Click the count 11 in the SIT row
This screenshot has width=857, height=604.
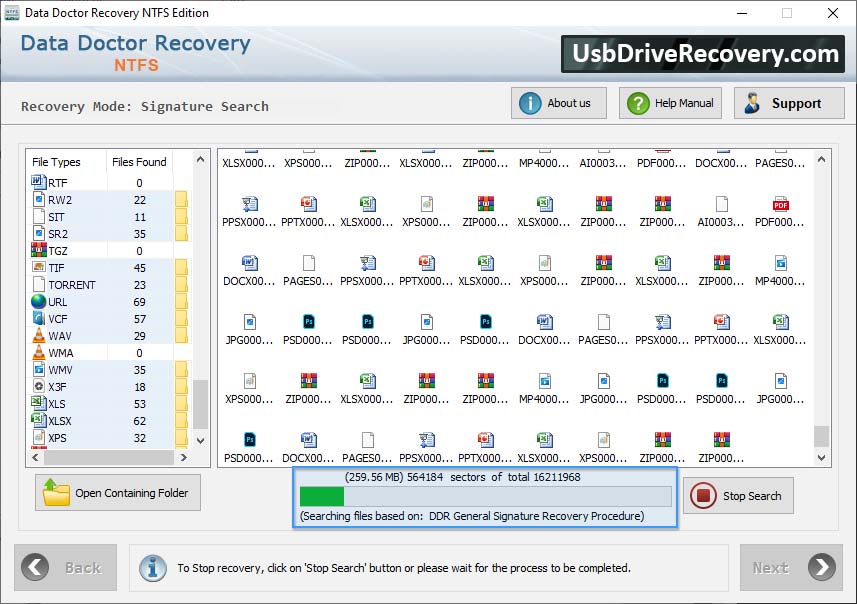pyautogui.click(x=140, y=217)
